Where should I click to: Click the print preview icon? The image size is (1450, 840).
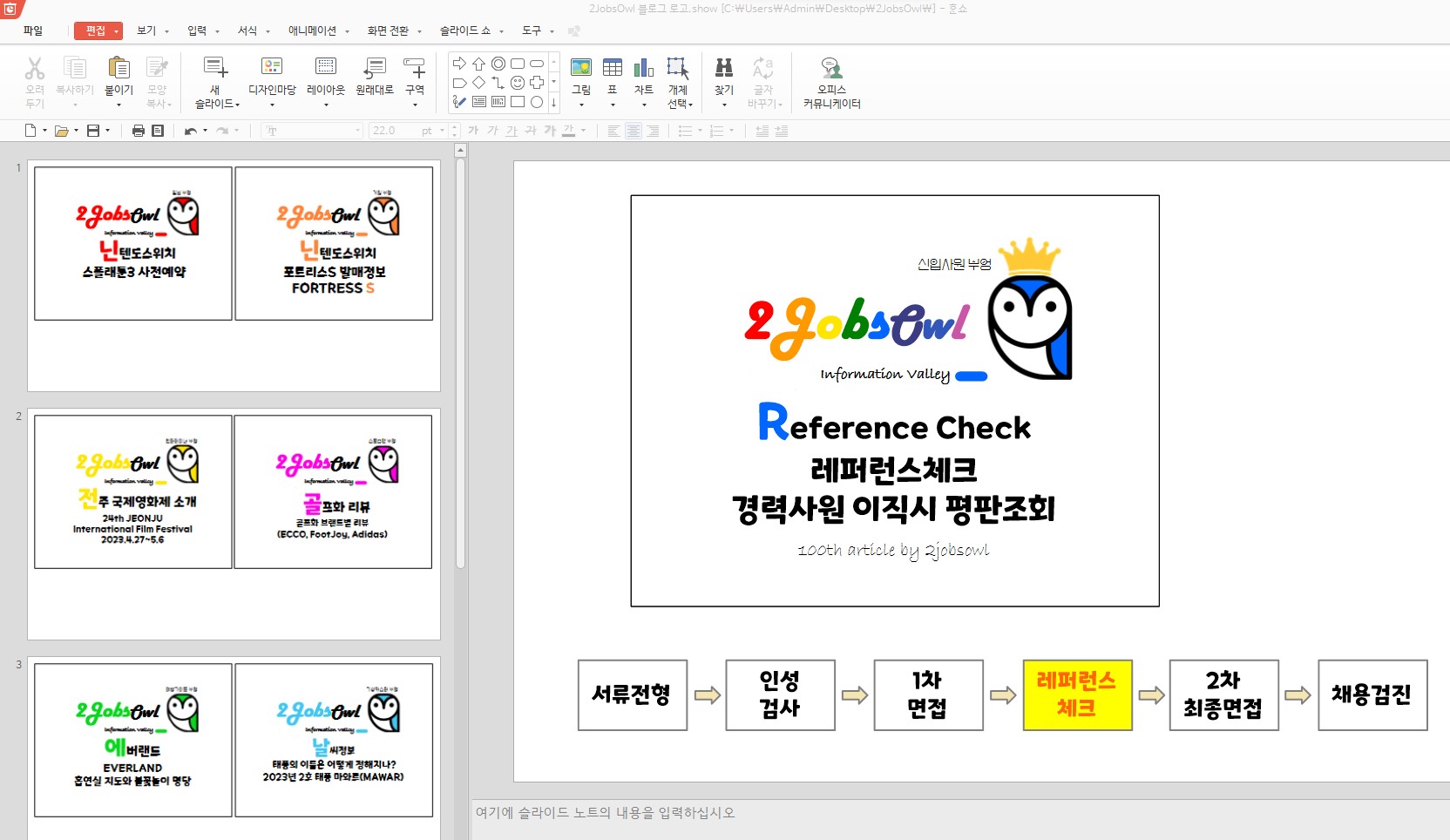[158, 131]
